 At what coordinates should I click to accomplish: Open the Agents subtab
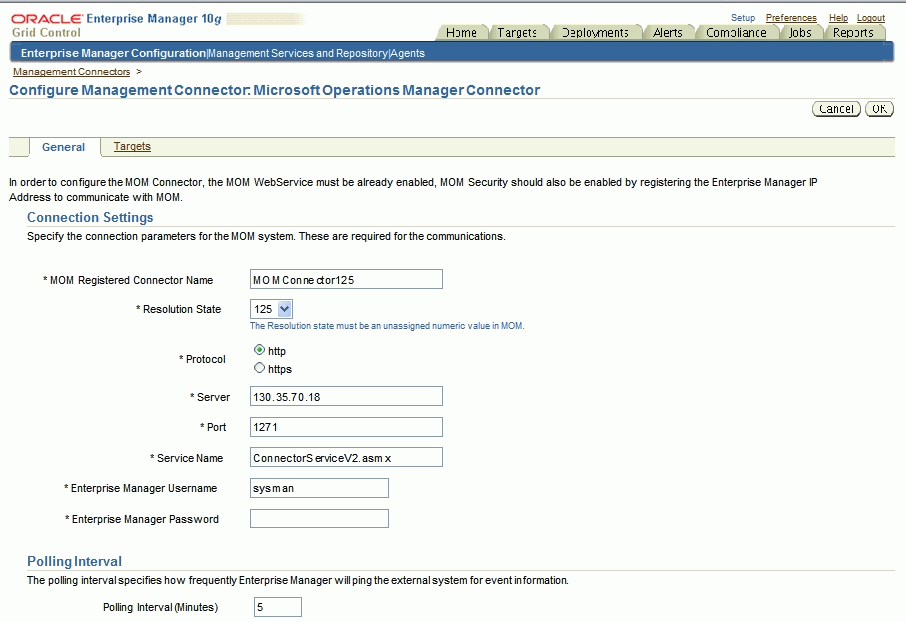pyautogui.click(x=407, y=53)
